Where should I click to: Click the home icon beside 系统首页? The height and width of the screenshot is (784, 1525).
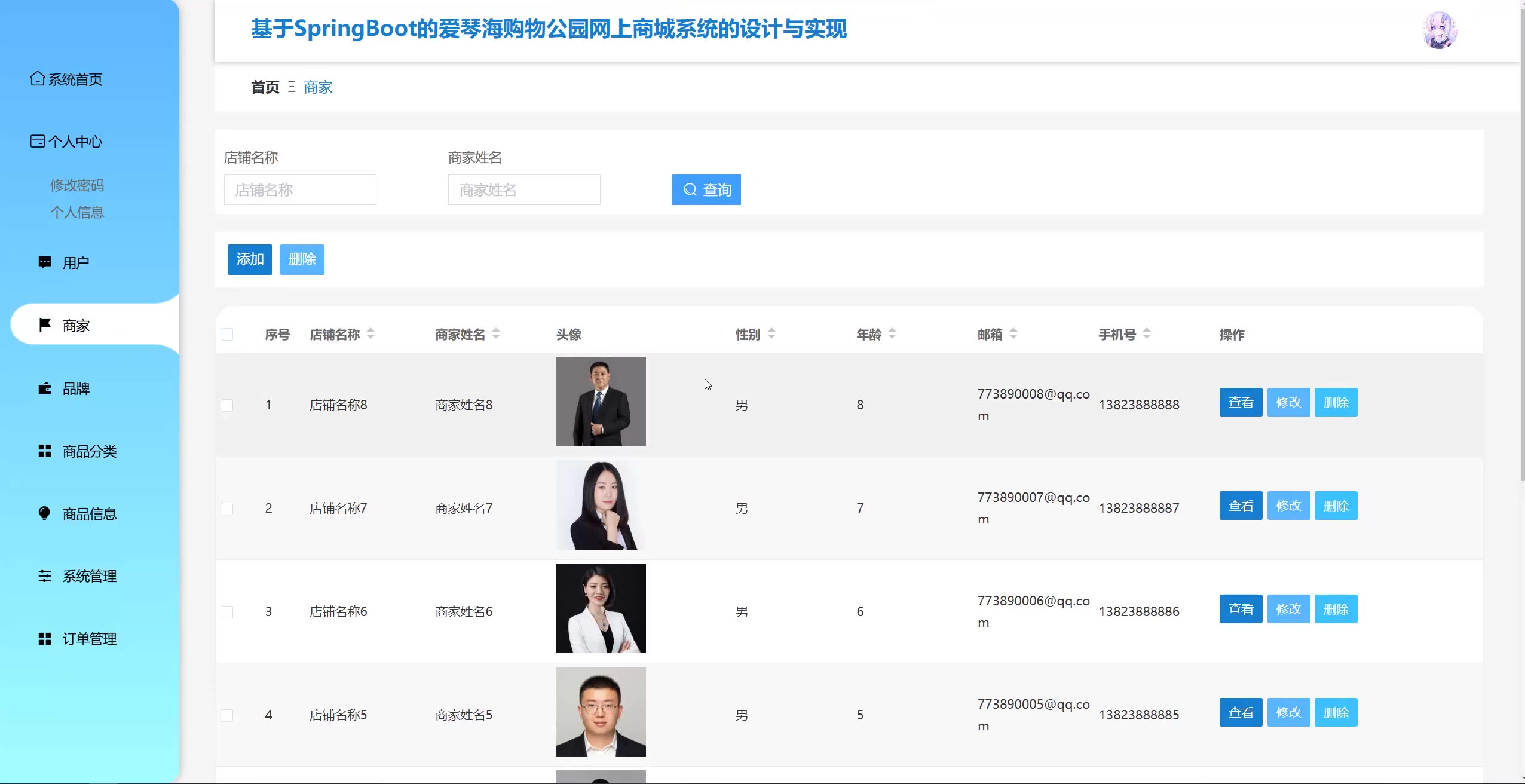point(37,79)
